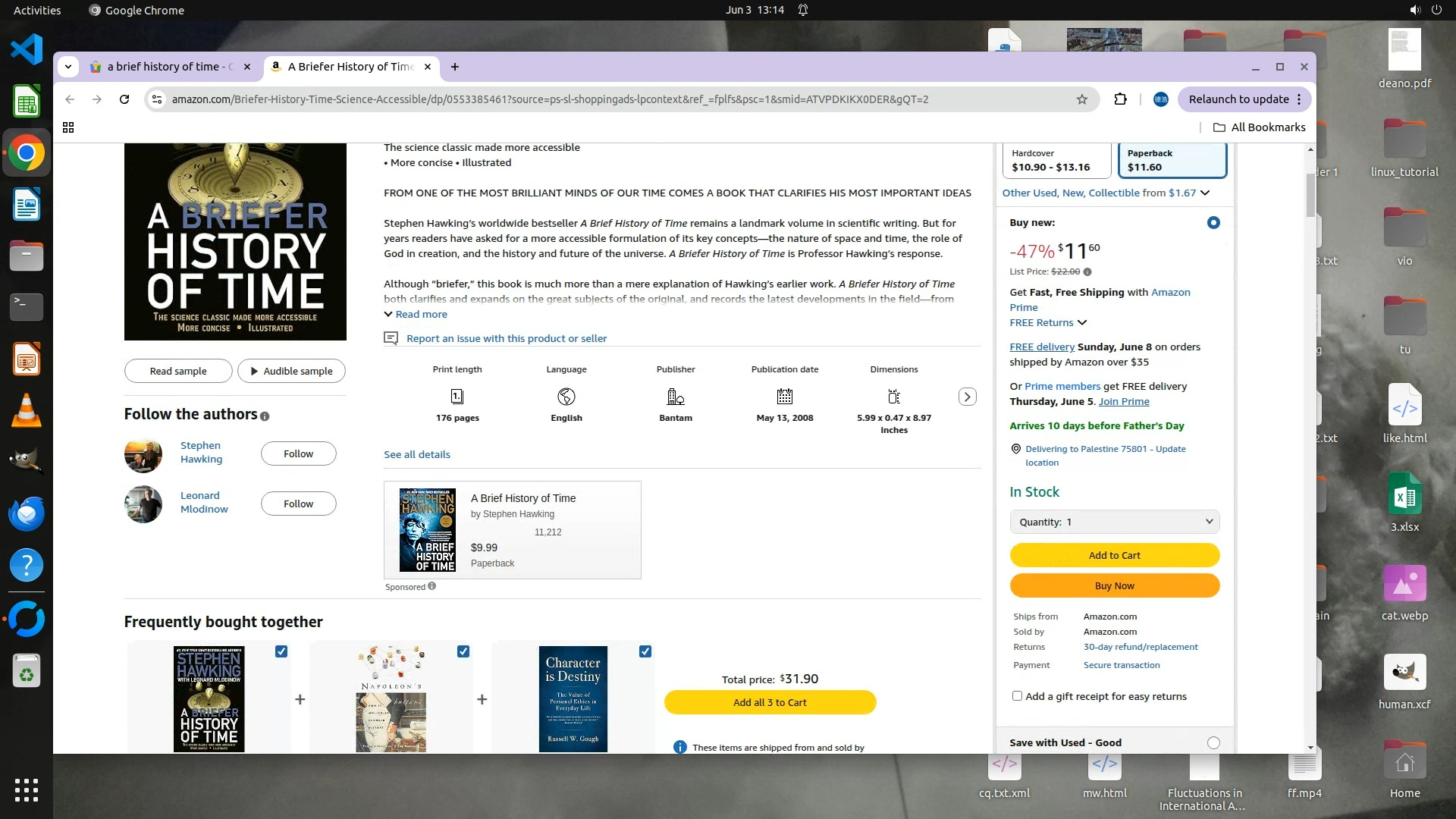Click Add to Cart button
The width and height of the screenshot is (1456, 819).
point(1114,555)
